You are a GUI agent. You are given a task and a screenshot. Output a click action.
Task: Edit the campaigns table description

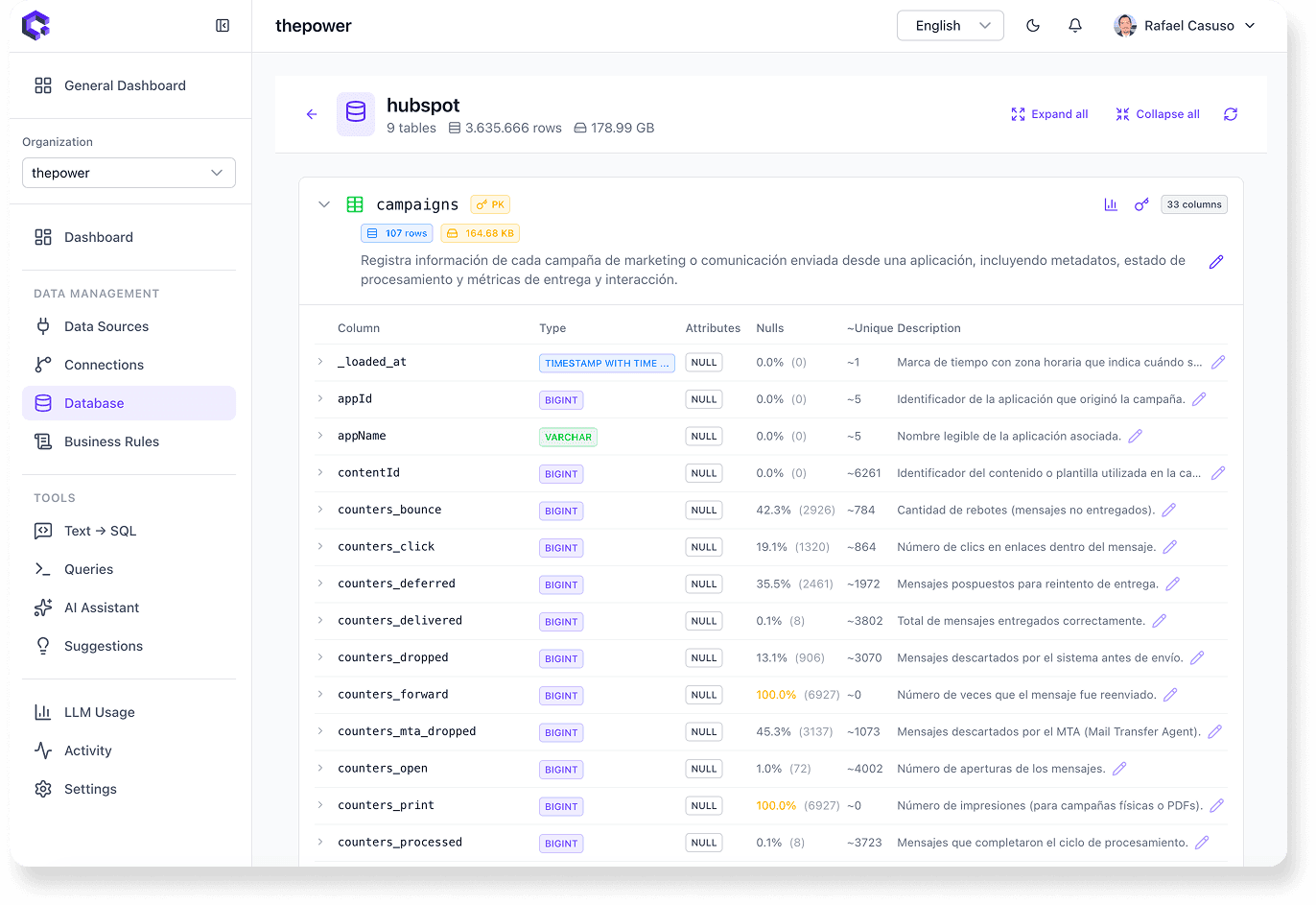(x=1216, y=262)
